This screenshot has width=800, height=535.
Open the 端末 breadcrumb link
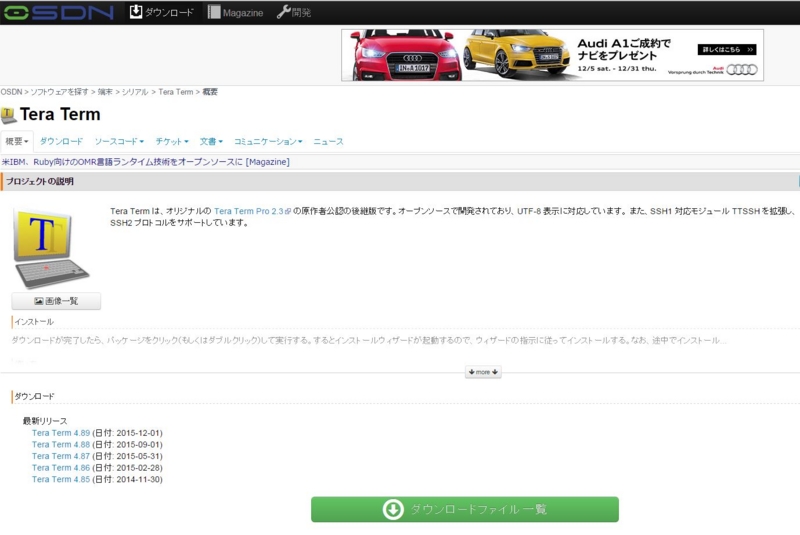(x=105, y=92)
